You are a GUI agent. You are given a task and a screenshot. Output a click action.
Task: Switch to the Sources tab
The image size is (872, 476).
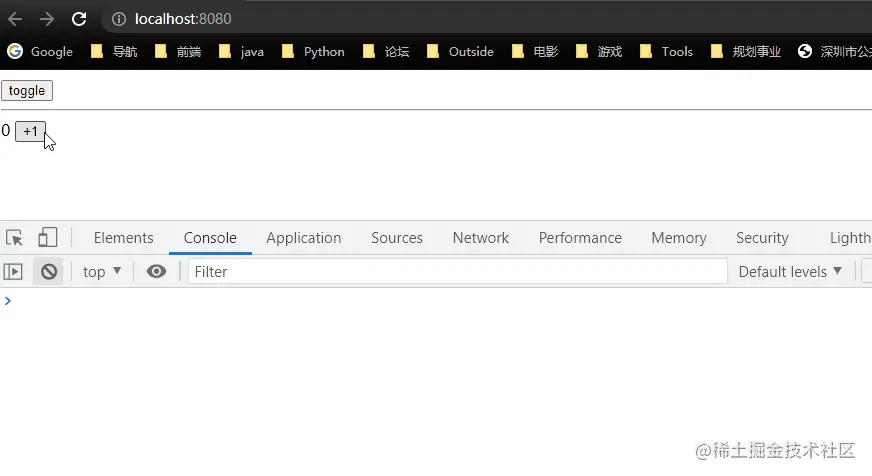(x=397, y=238)
